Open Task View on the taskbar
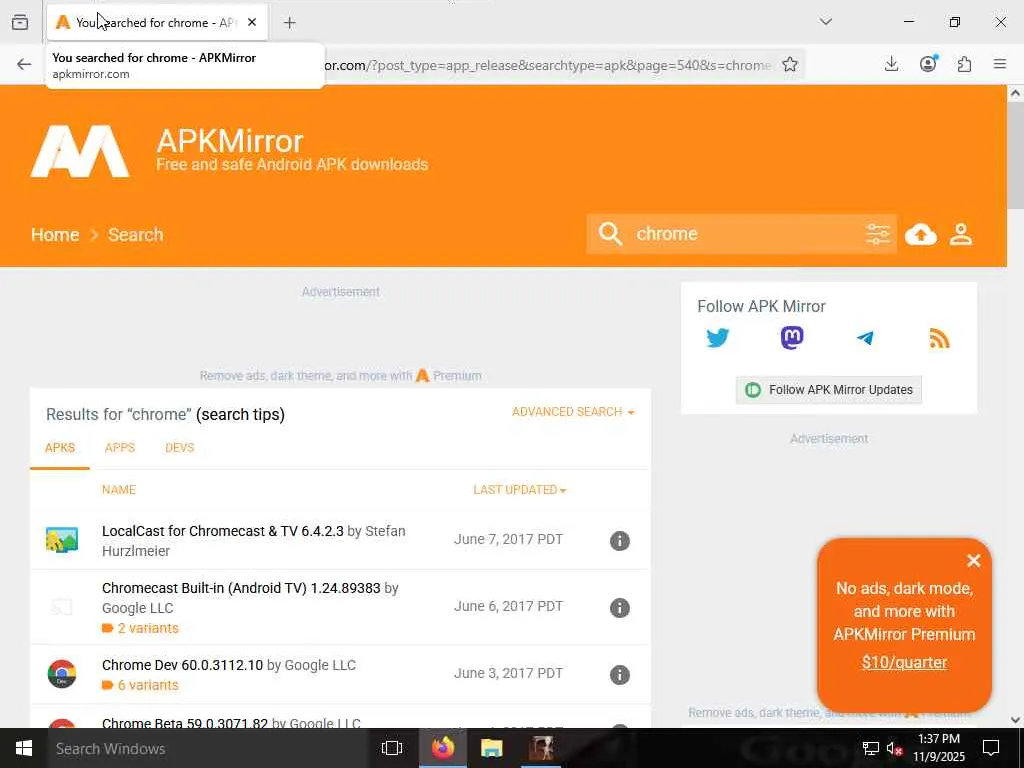 pos(392,748)
